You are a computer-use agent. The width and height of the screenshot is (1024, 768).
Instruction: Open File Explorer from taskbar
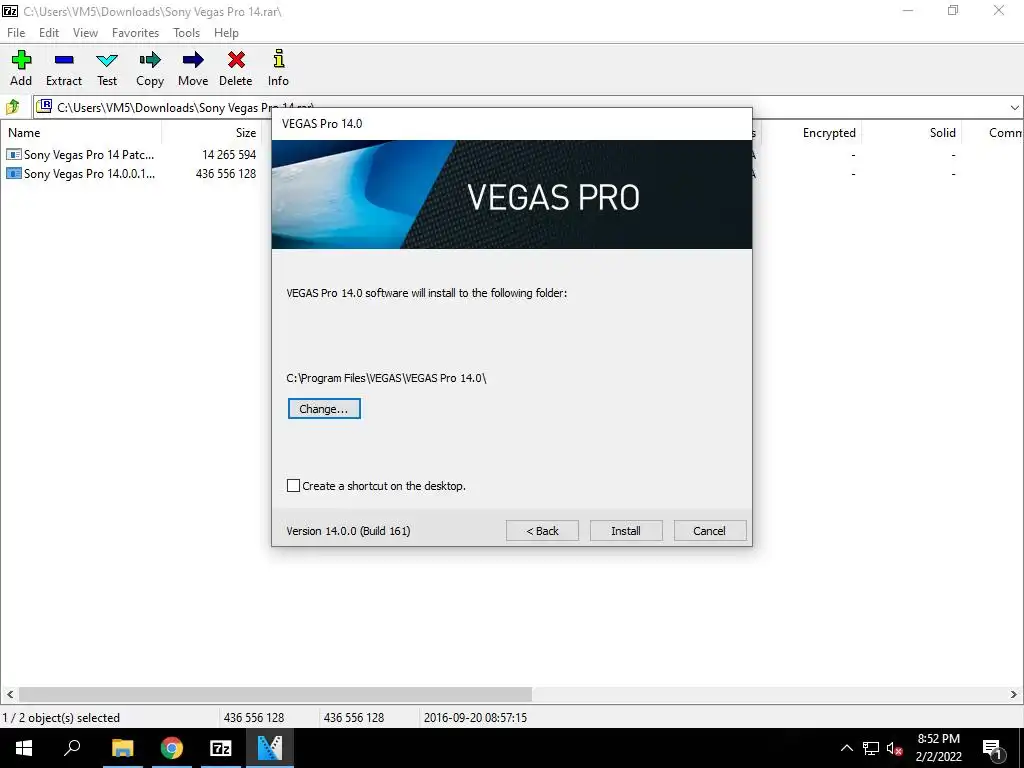[122, 748]
